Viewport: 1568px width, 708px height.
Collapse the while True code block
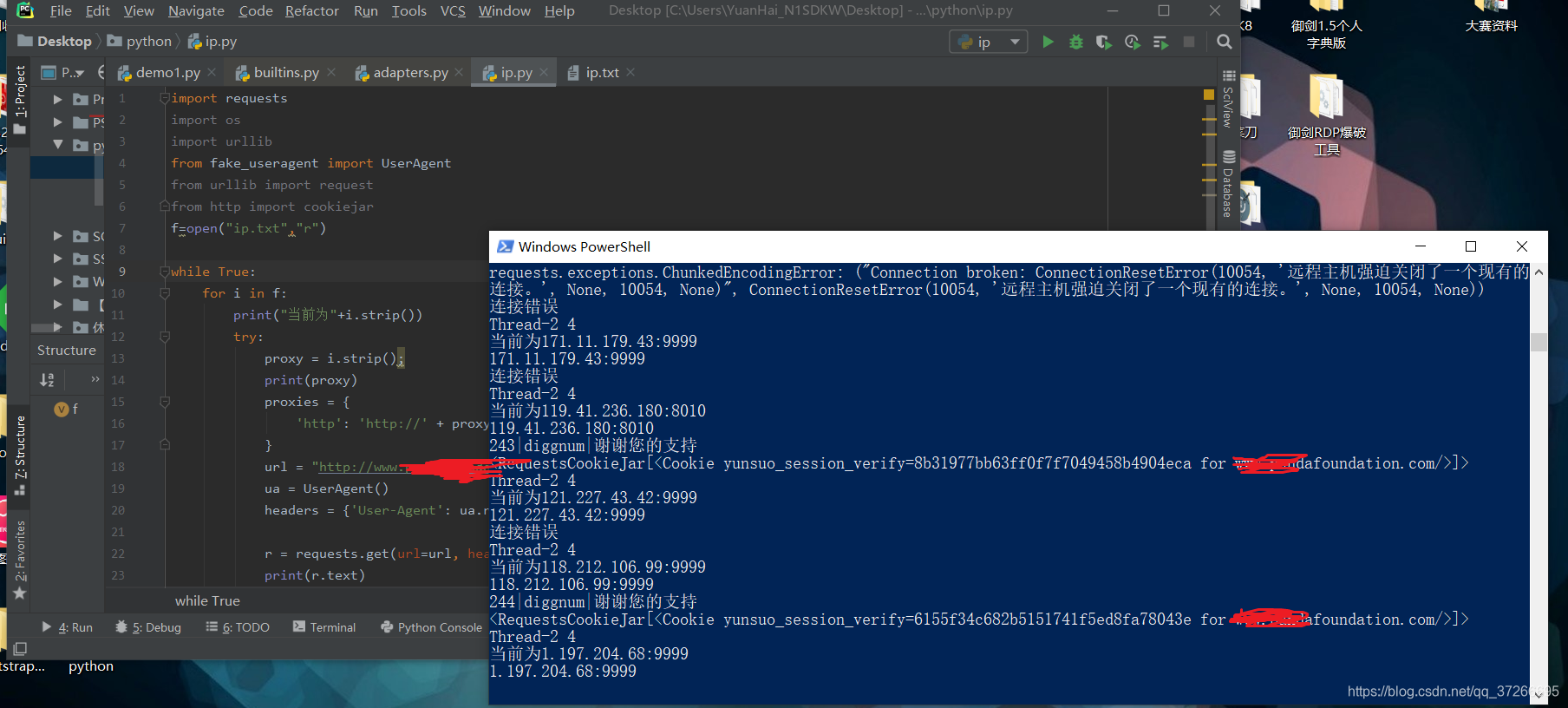164,272
